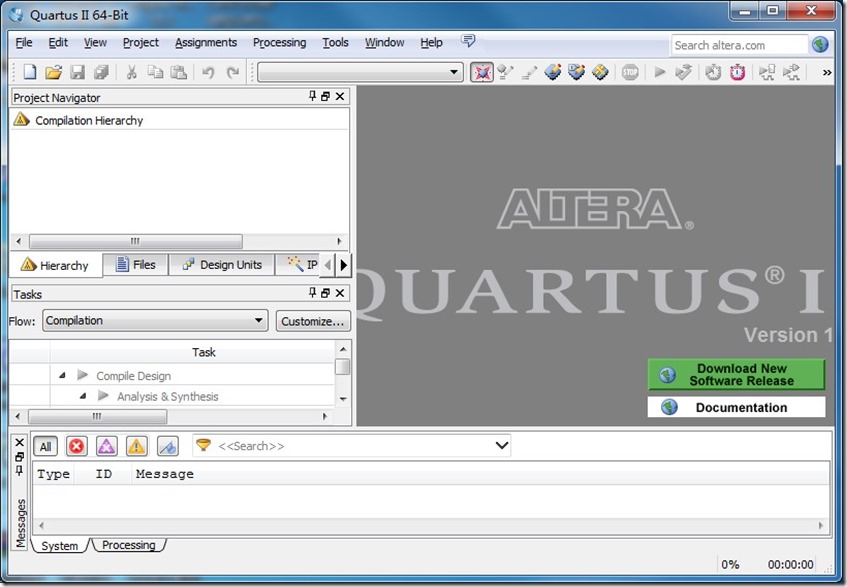Screen dimensions: 847x587
Task: Toggle the flagged messages filter
Action: coord(167,446)
